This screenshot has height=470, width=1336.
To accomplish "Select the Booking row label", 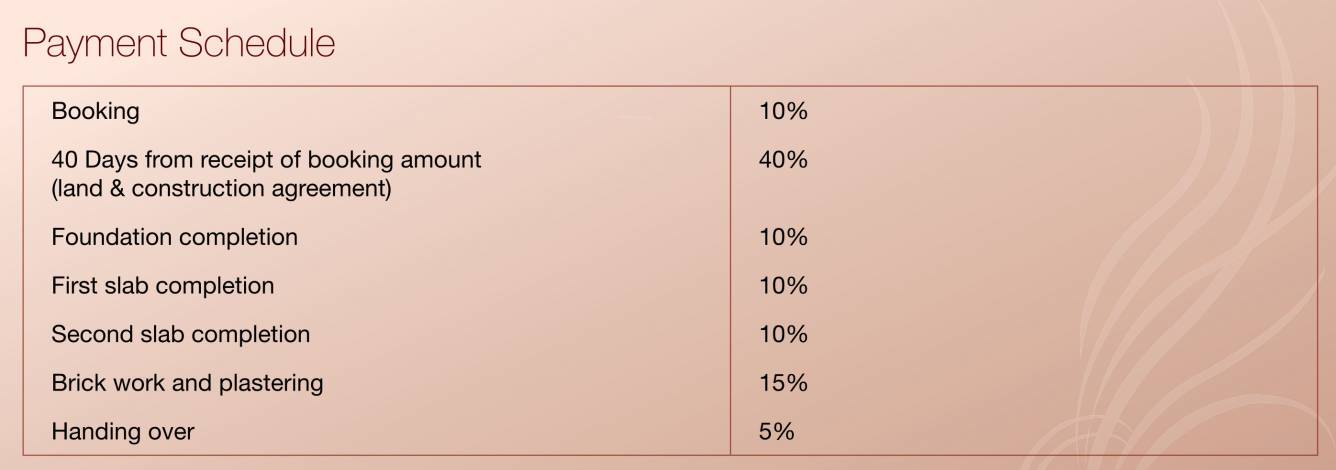I will click(95, 111).
